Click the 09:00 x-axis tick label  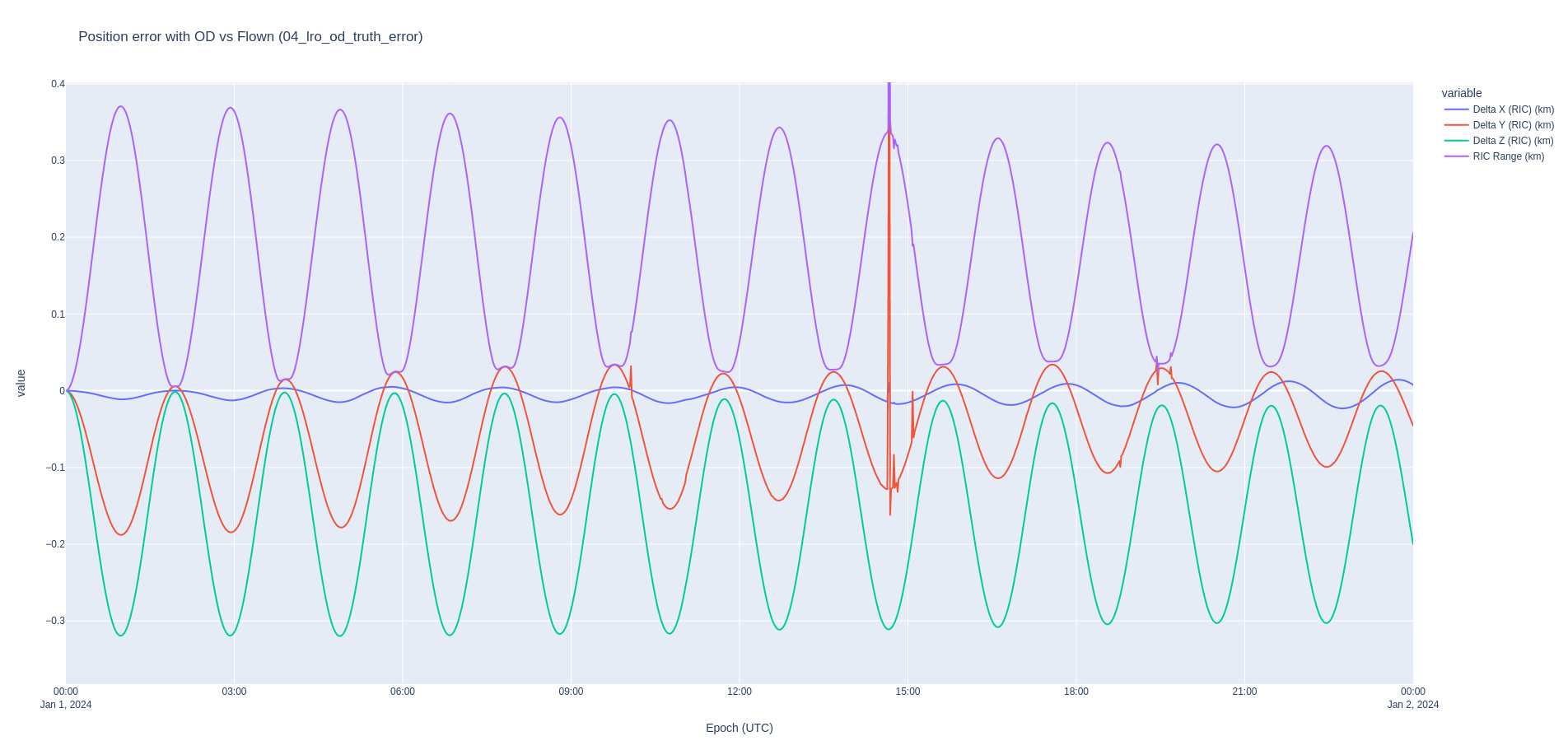click(x=571, y=692)
